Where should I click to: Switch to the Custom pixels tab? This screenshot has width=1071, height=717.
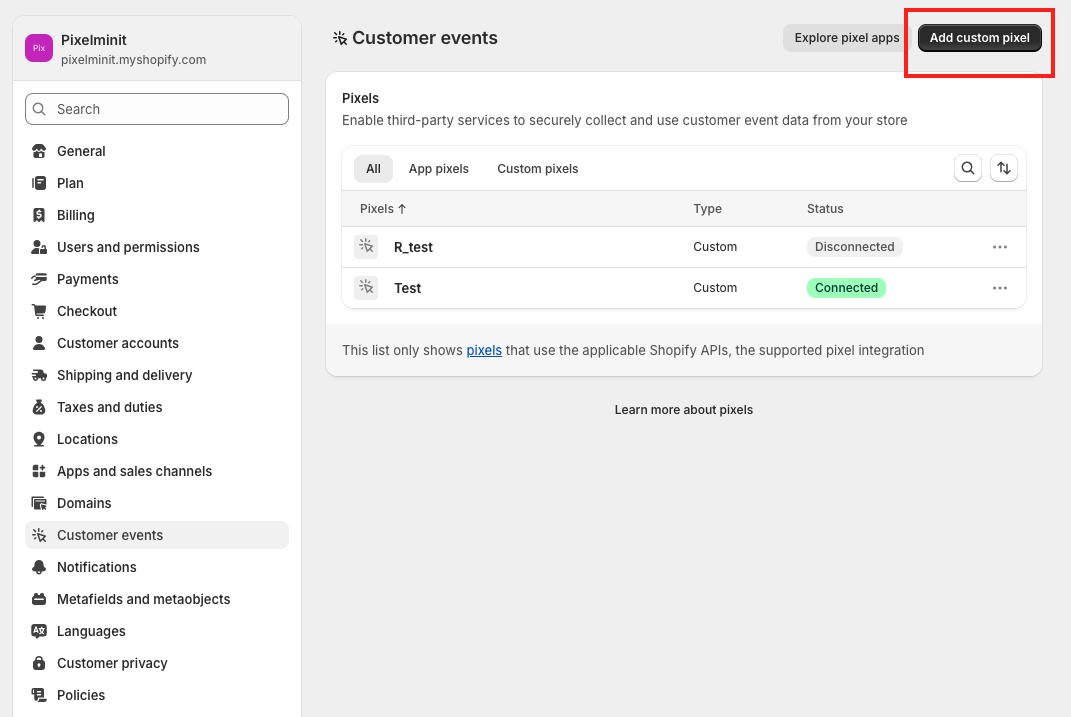coord(538,169)
